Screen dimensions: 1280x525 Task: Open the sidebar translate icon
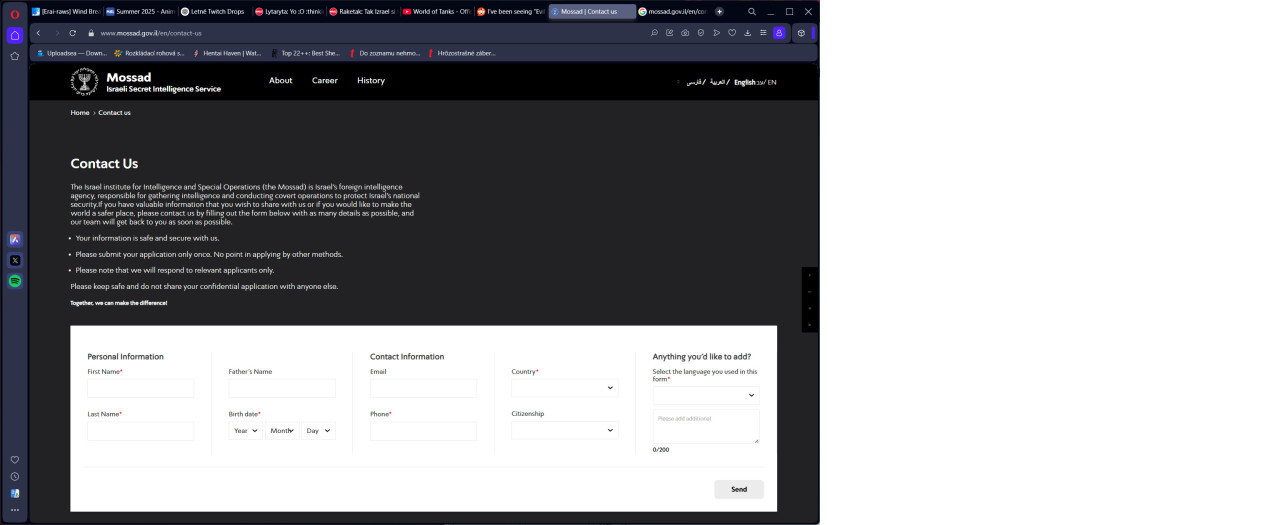click(14, 493)
